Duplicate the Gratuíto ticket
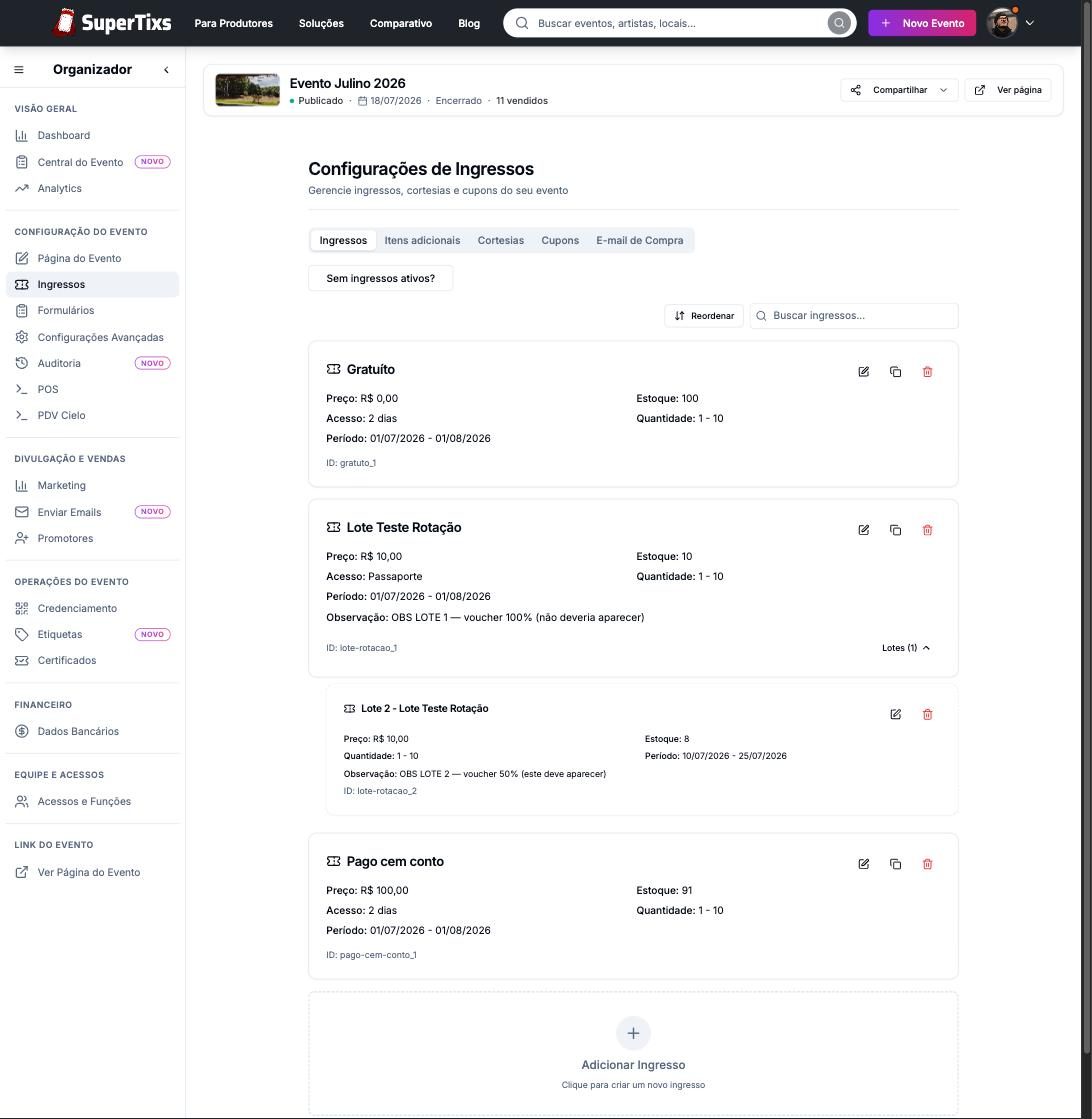The image size is (1092, 1119). [x=896, y=372]
